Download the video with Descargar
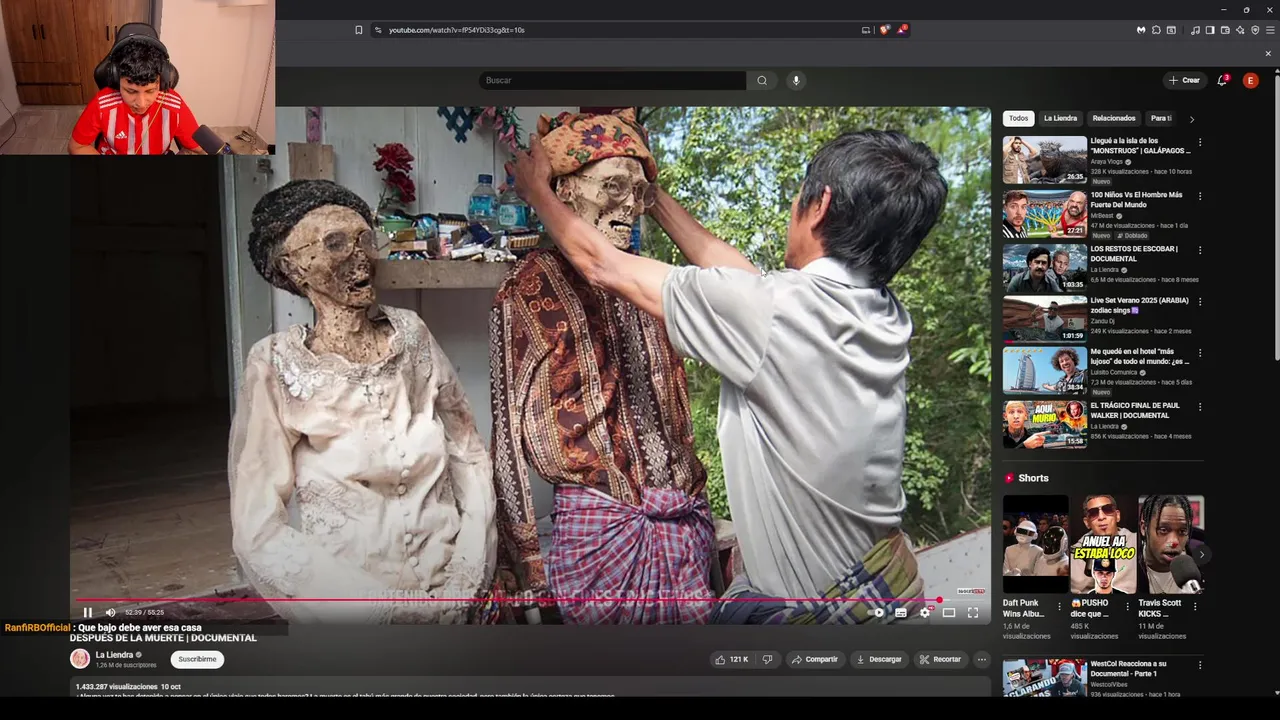The height and width of the screenshot is (720, 1280). (x=879, y=659)
